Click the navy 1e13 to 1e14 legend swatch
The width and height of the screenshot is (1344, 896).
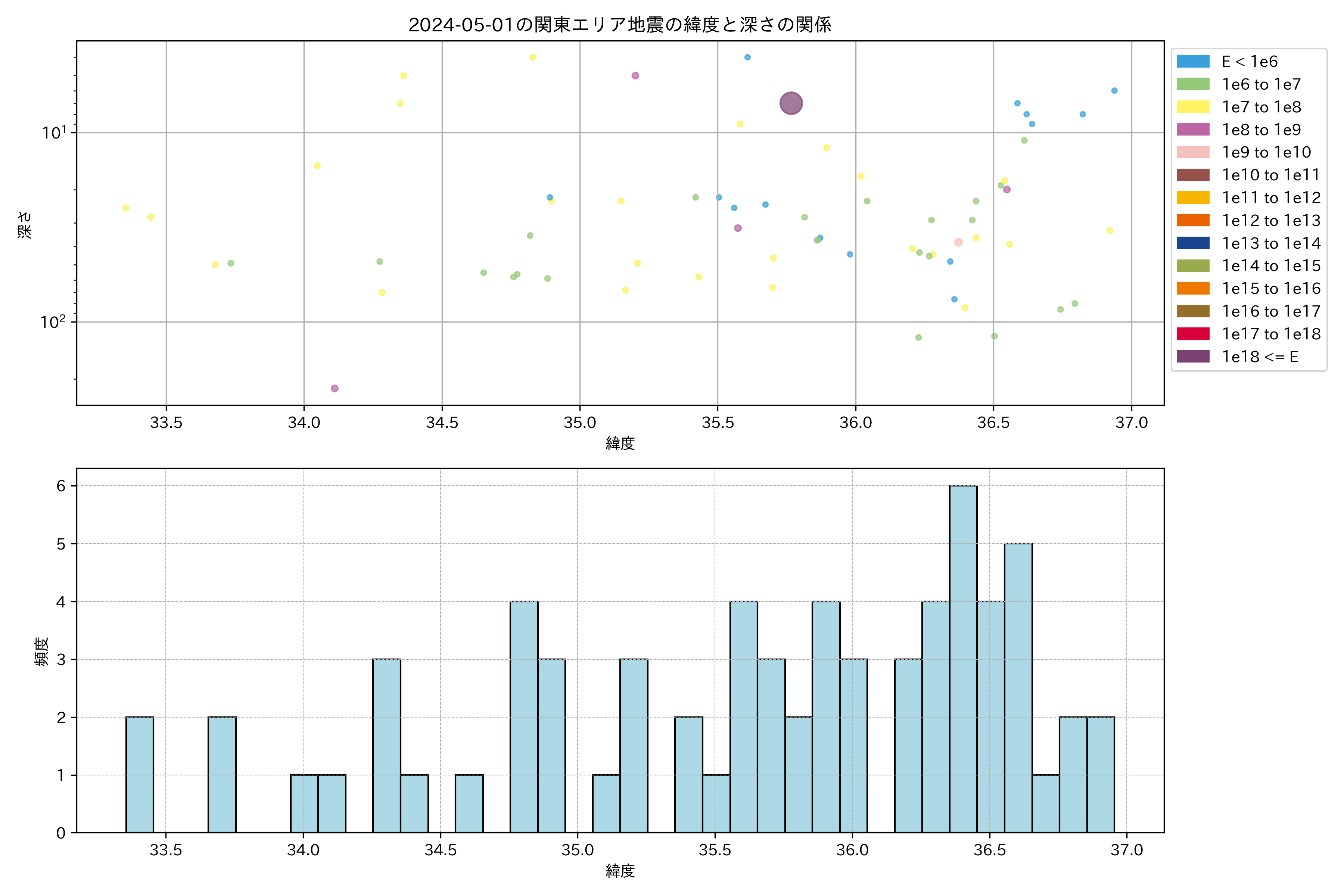pos(1192,243)
